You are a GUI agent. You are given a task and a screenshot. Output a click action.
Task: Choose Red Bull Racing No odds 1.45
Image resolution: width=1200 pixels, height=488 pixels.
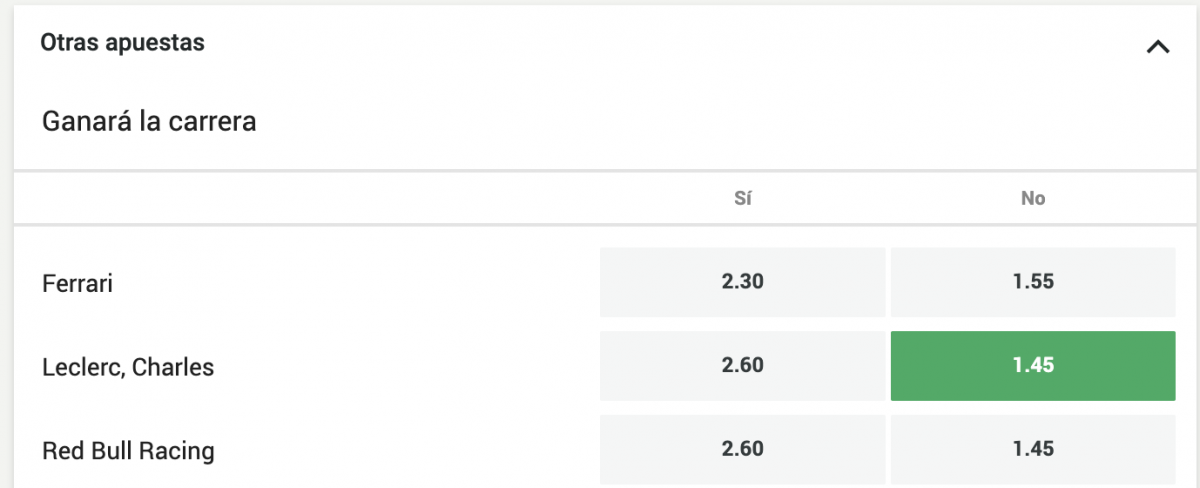[x=1033, y=450]
